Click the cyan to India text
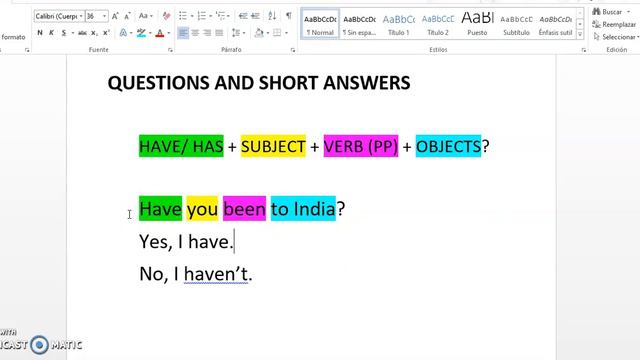 click(303, 209)
